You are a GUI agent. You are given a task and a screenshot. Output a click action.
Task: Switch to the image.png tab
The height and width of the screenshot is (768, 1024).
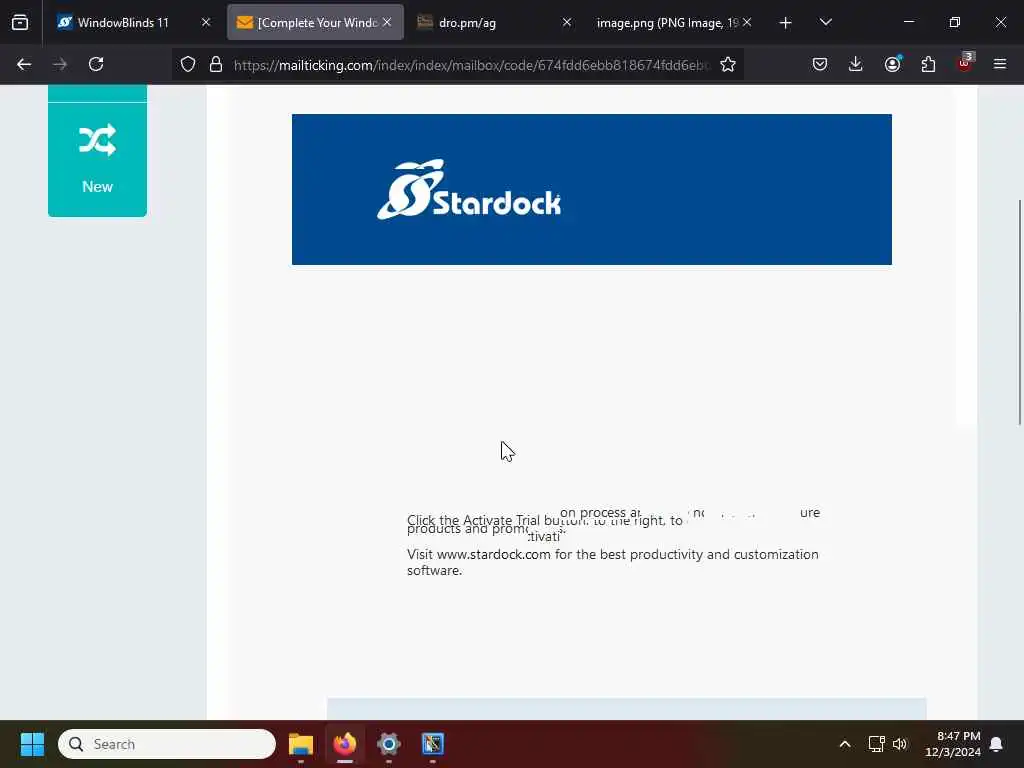click(667, 23)
